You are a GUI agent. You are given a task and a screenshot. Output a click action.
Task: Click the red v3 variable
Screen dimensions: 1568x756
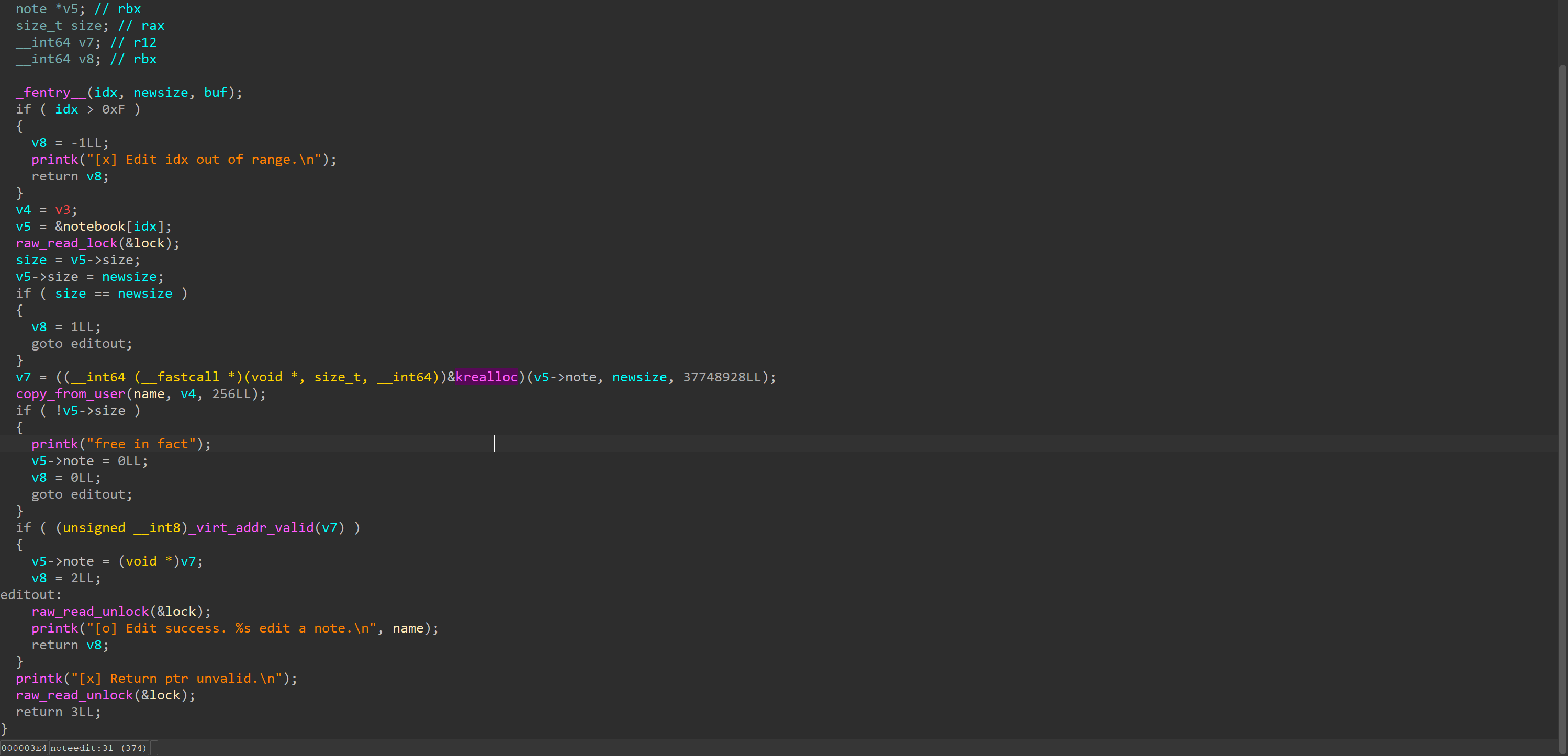tap(63, 209)
